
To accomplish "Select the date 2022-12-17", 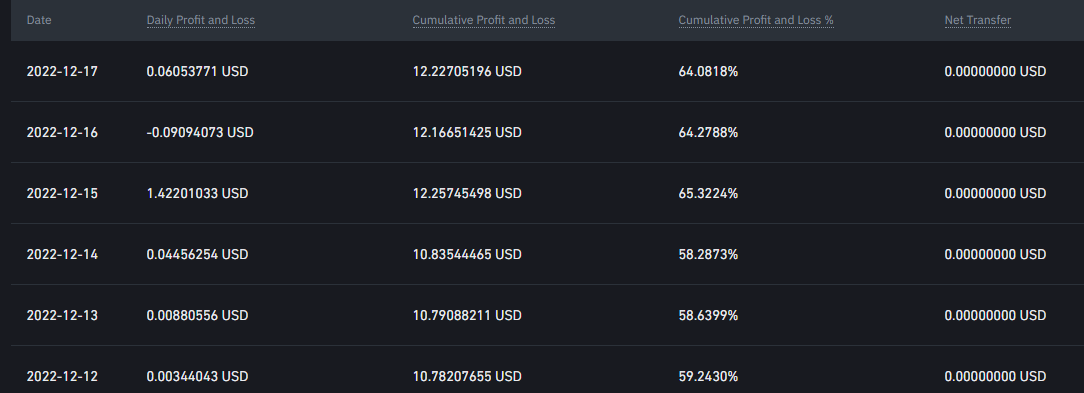I will (x=62, y=71).
